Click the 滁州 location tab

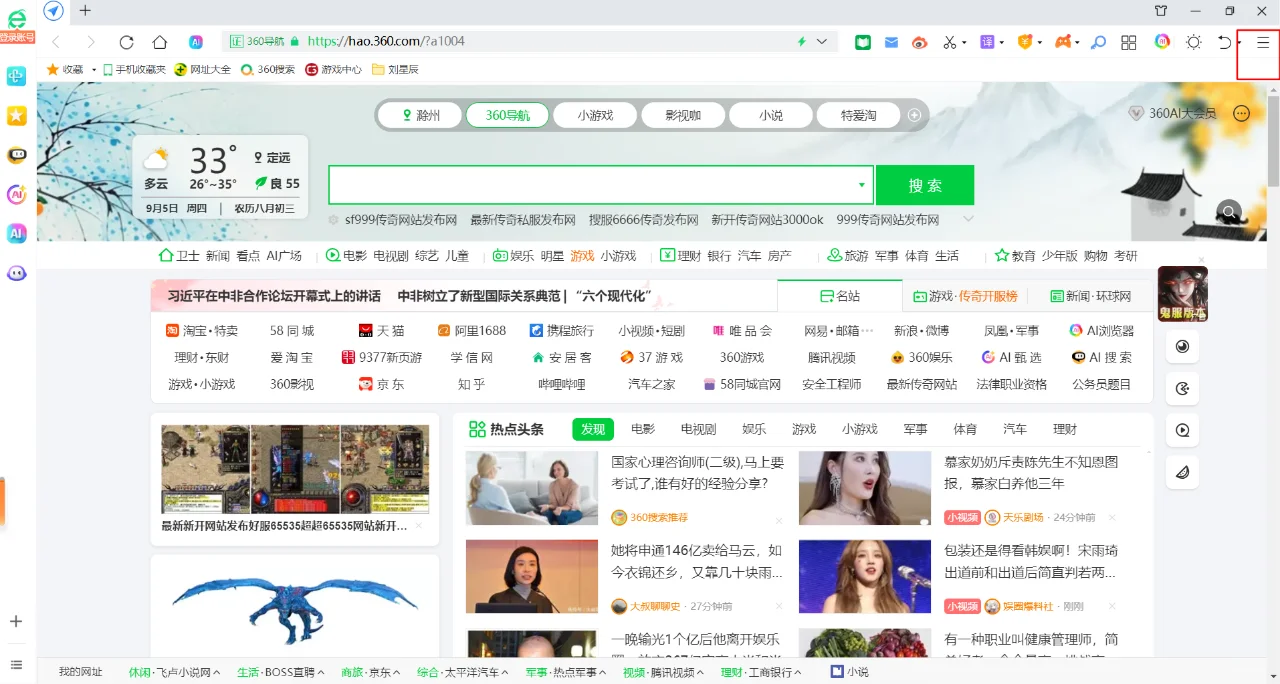click(x=421, y=115)
